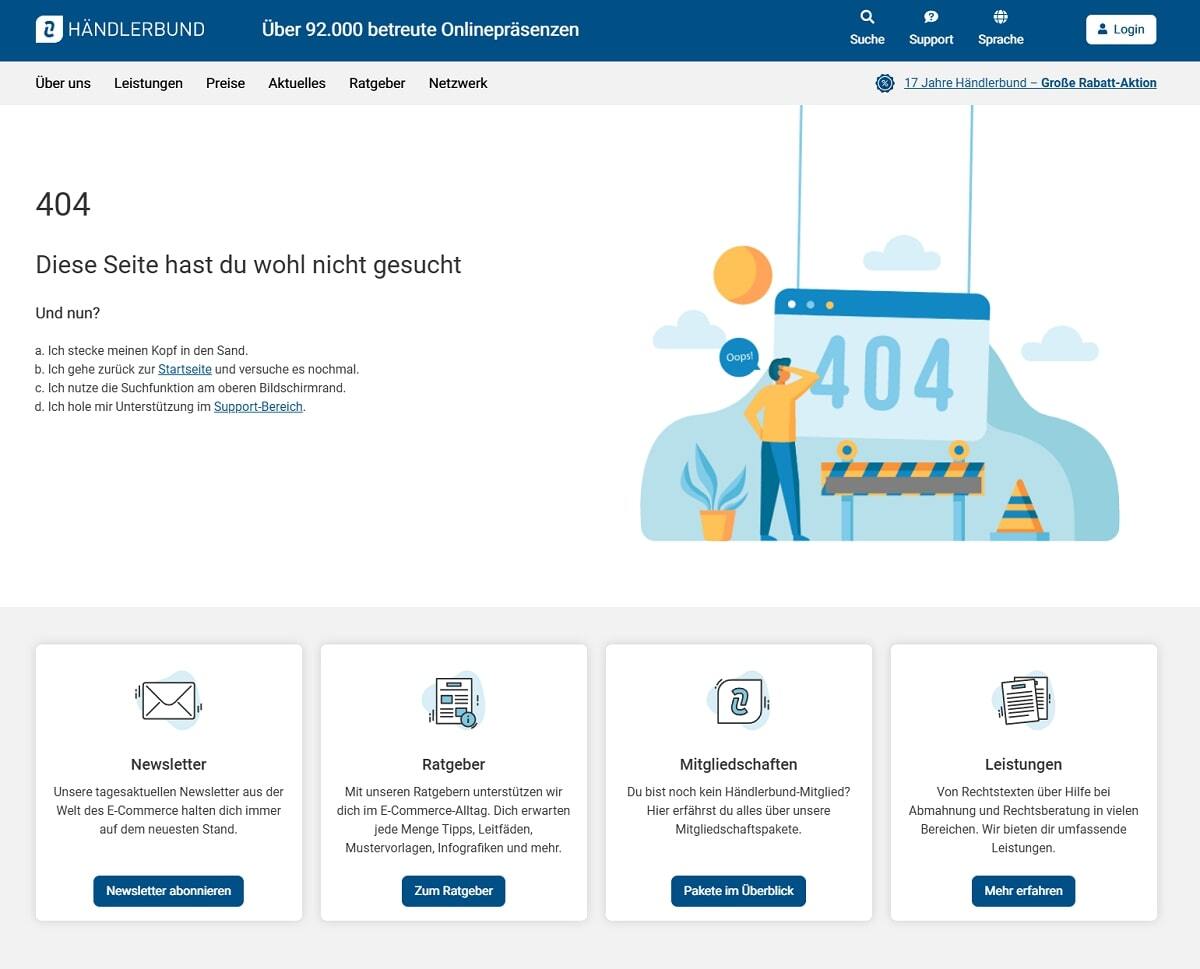1200x969 pixels.
Task: Click the Newsletter abonnieren button
Action: pyautogui.click(x=168, y=890)
